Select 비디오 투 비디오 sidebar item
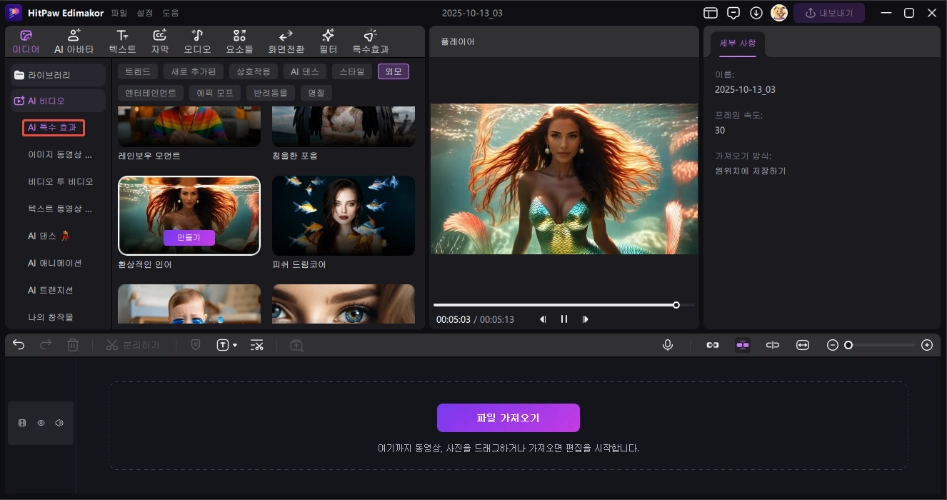Image resolution: width=947 pixels, height=500 pixels. (60, 181)
